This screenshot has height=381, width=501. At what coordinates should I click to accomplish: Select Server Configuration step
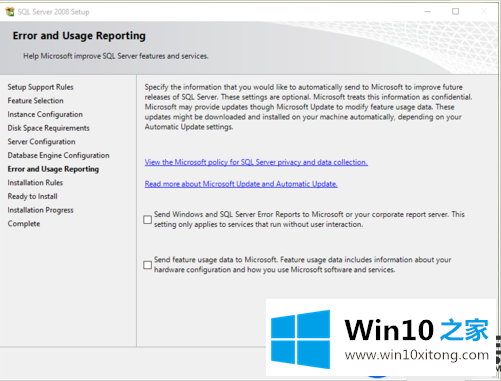41,142
